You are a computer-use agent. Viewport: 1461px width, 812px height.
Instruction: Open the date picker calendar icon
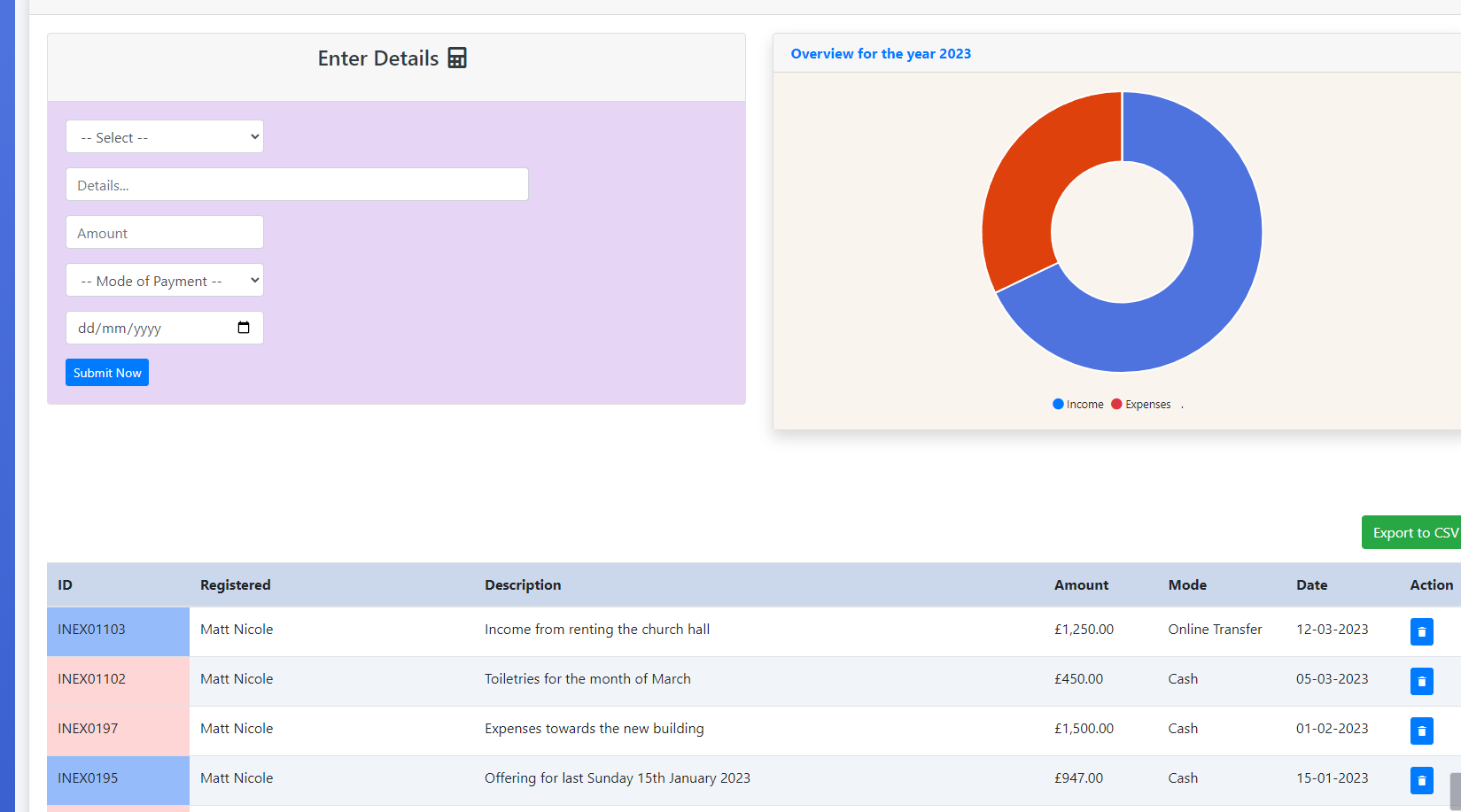244,328
